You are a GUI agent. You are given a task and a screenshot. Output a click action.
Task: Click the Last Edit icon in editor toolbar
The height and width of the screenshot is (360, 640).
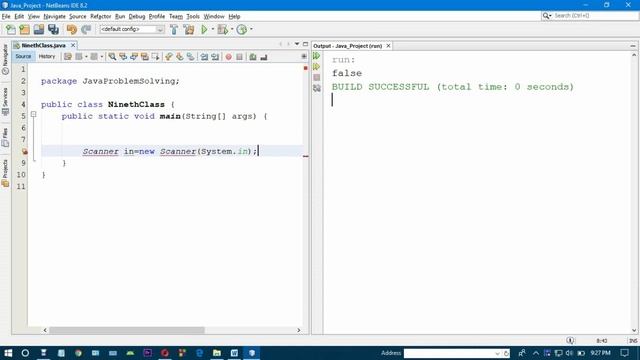tap(68, 57)
